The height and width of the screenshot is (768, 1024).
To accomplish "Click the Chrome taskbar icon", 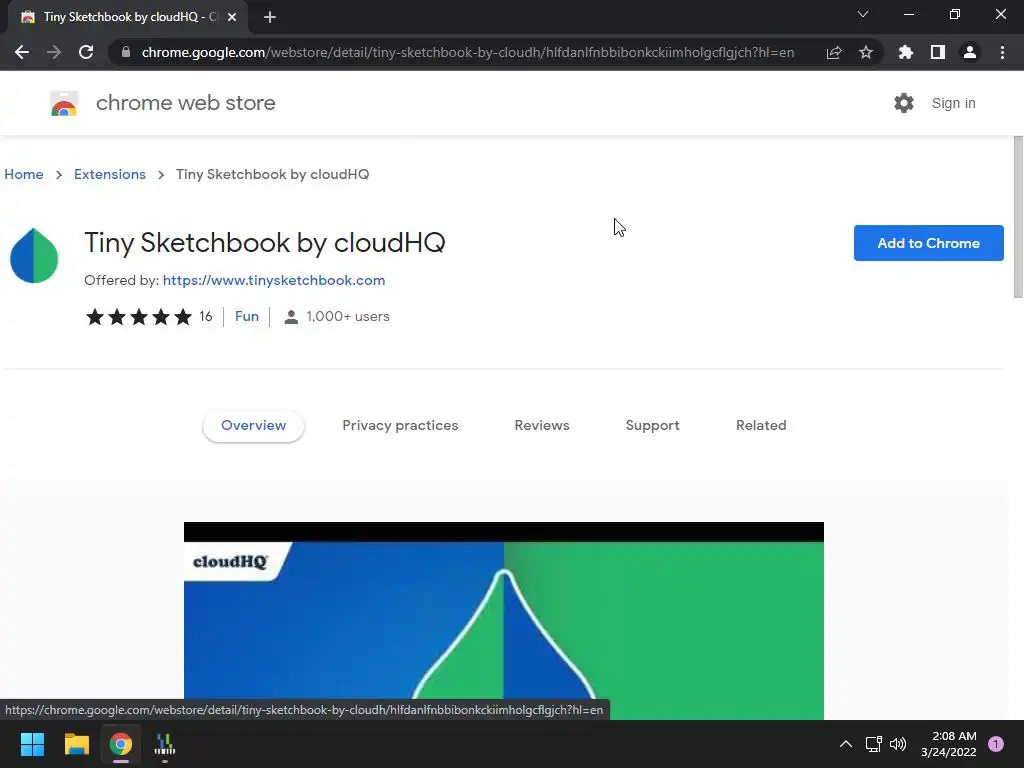I will [x=121, y=744].
